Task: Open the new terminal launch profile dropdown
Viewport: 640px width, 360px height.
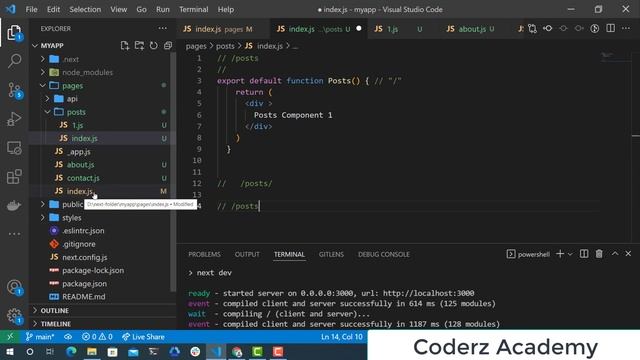Action: (x=570, y=254)
